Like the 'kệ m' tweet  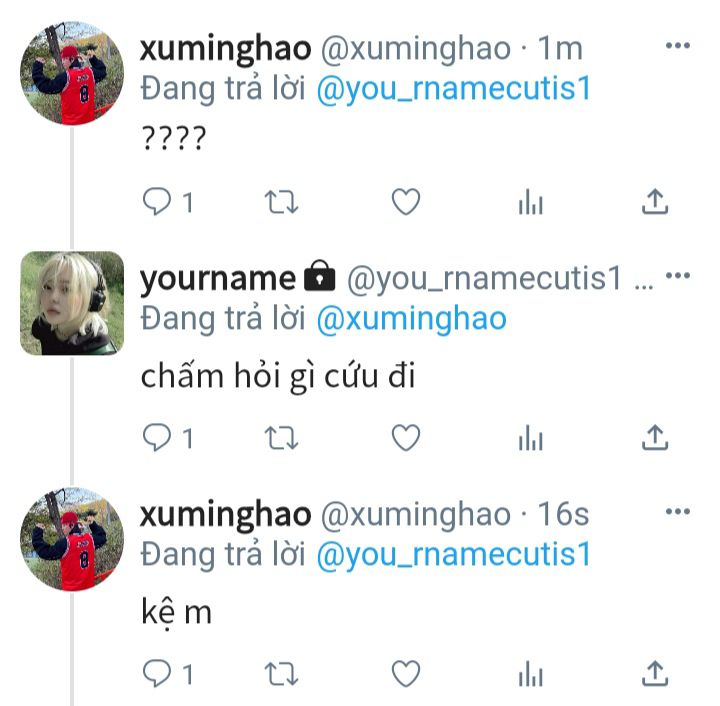click(406, 673)
